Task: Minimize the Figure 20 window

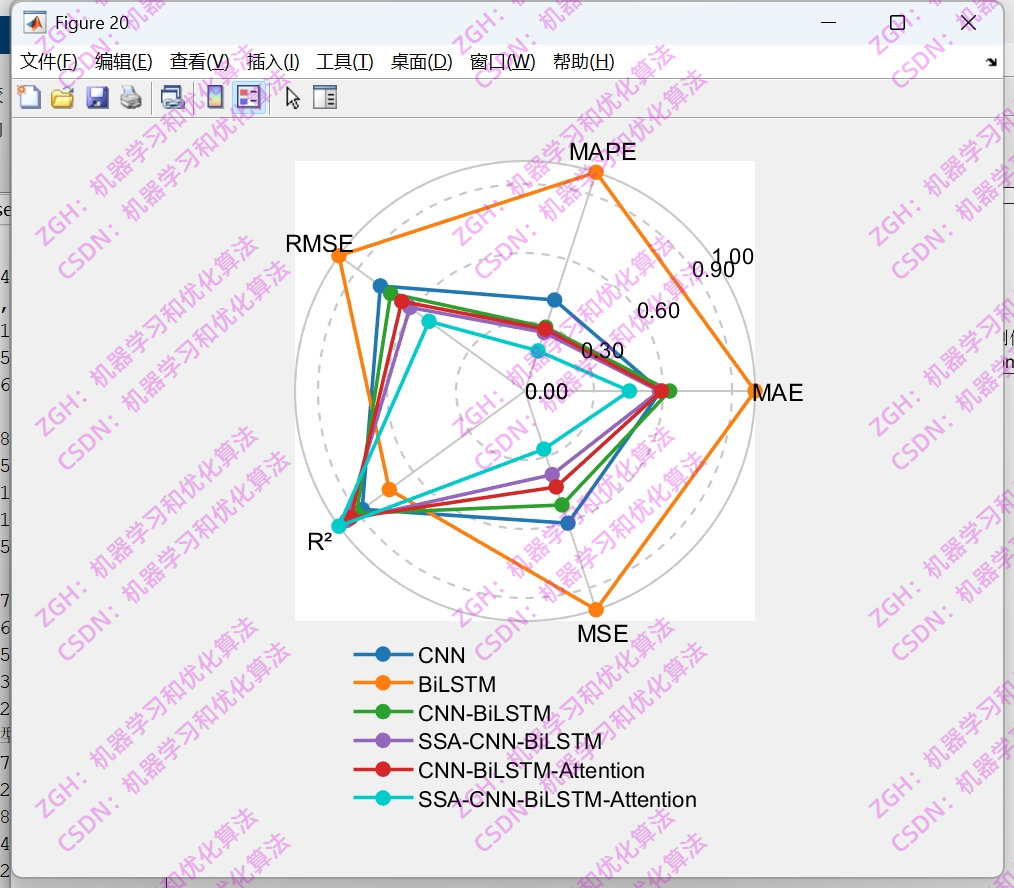Action: tap(828, 23)
